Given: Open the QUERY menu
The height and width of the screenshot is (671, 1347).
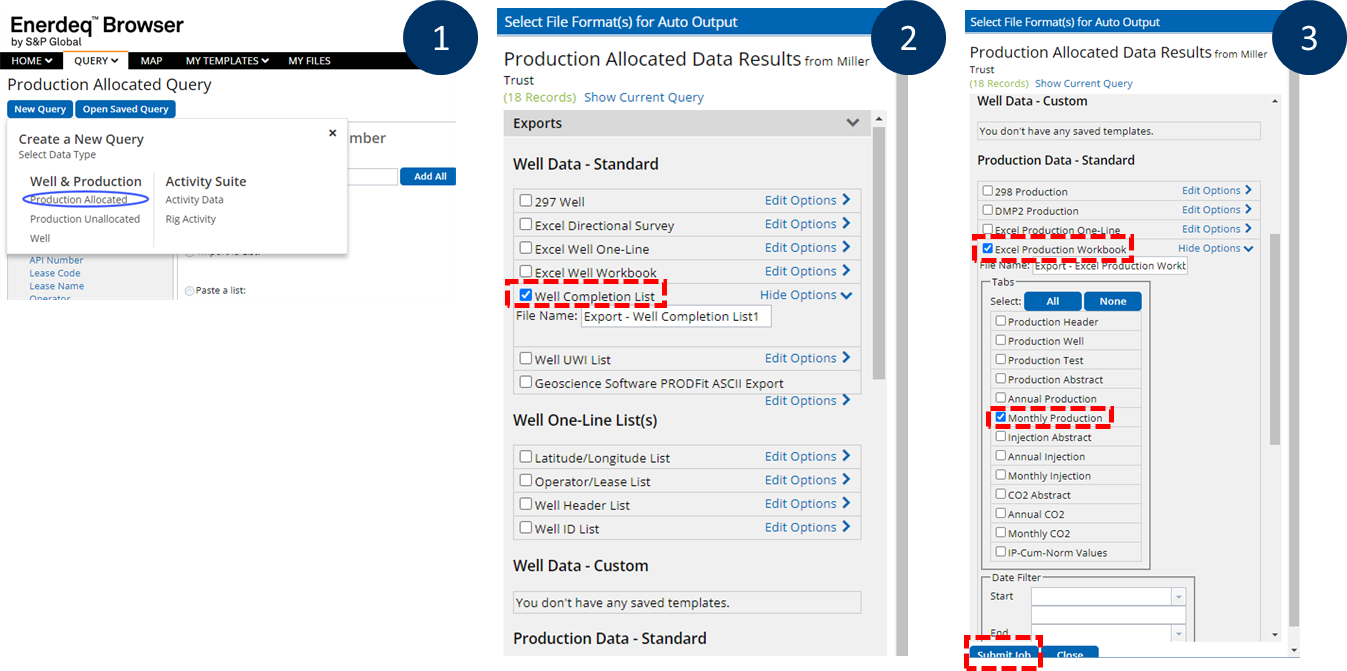Looking at the screenshot, I should (x=96, y=61).
